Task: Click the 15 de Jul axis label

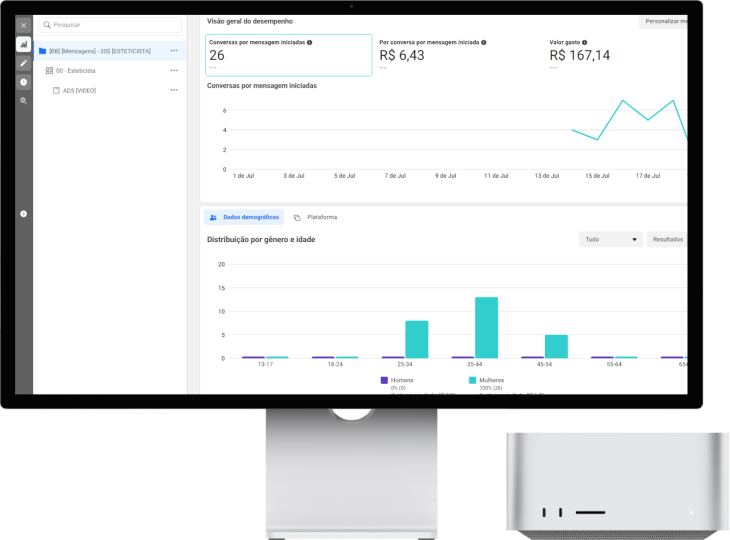Action: coord(597,176)
